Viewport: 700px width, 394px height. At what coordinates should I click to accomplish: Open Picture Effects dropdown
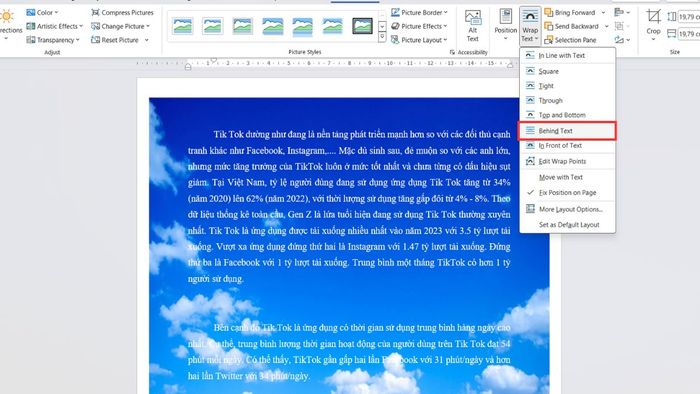pos(419,26)
